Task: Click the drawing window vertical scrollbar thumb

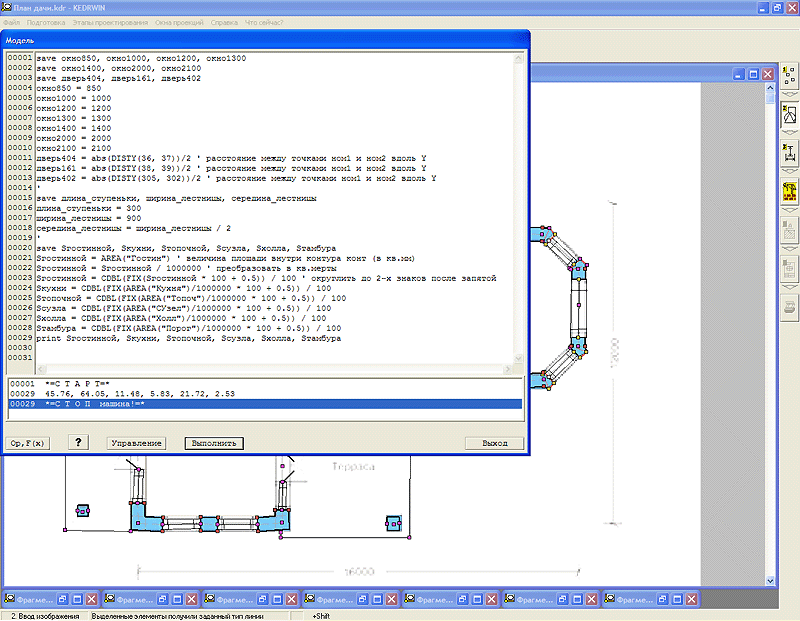Action: pyautogui.click(x=770, y=98)
